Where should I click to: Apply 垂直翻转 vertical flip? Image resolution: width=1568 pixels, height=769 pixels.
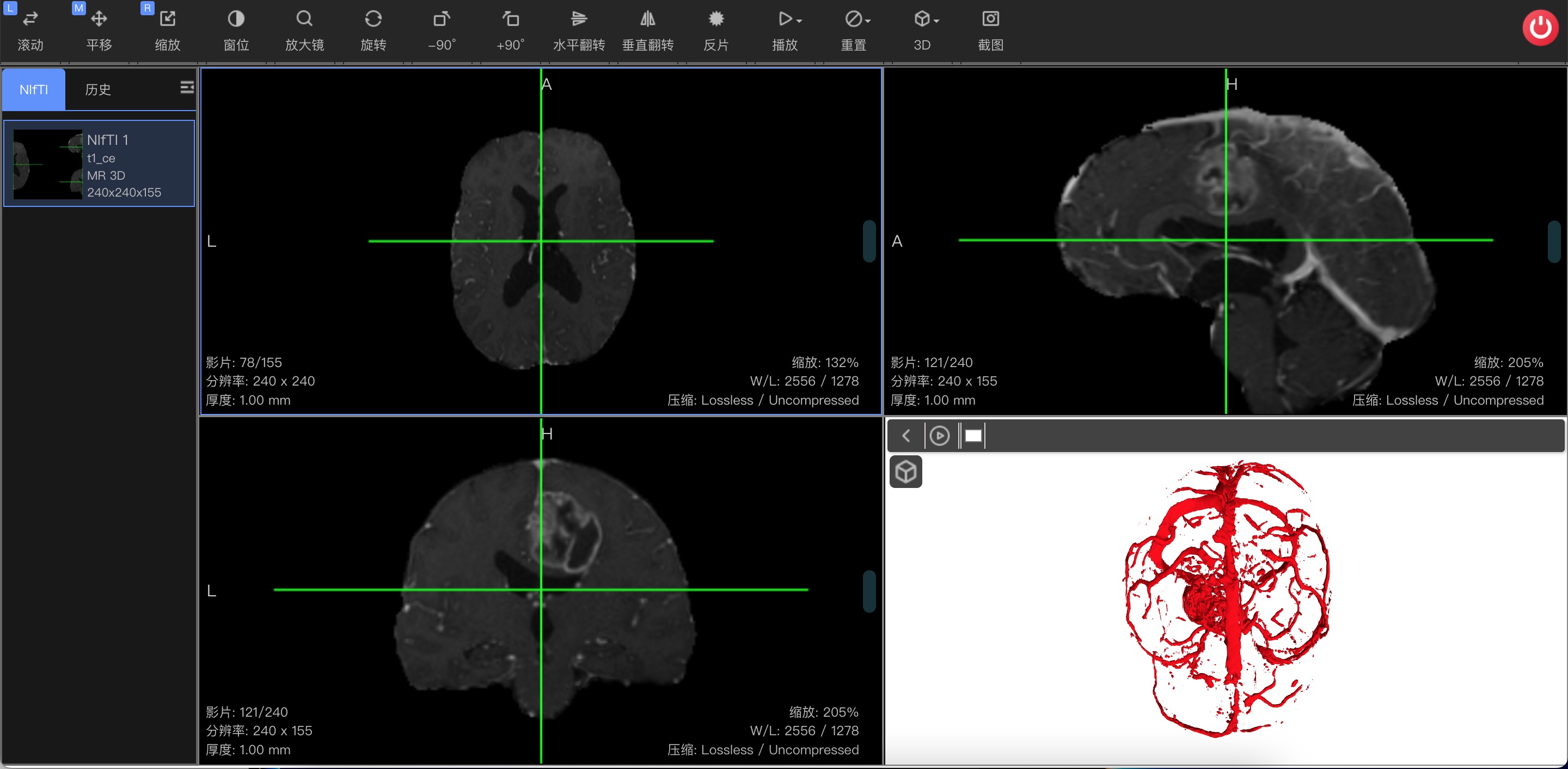coord(648,30)
